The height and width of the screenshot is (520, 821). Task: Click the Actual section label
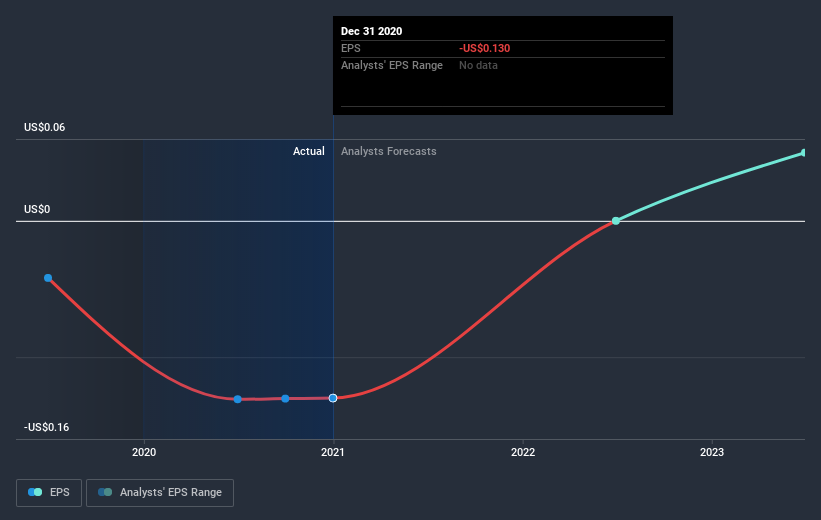[x=308, y=151]
